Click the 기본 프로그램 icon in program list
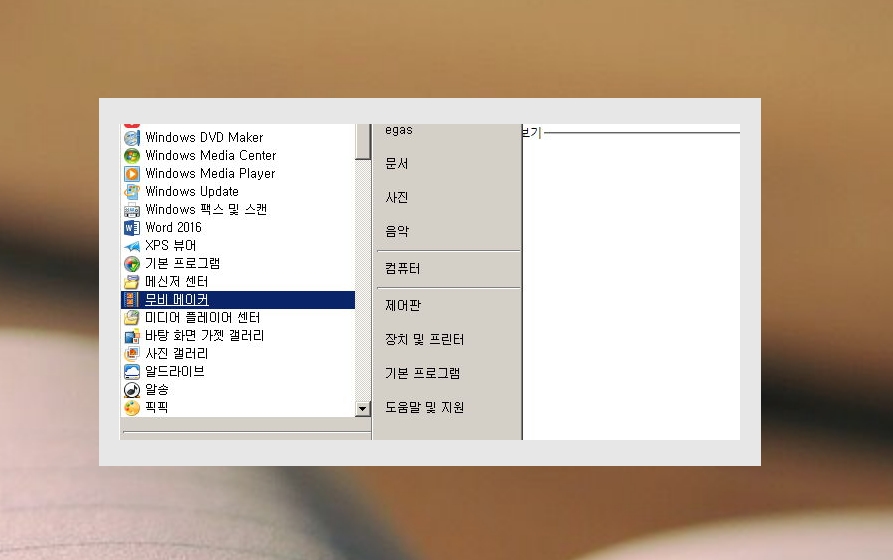This screenshot has width=893, height=560. [x=132, y=264]
